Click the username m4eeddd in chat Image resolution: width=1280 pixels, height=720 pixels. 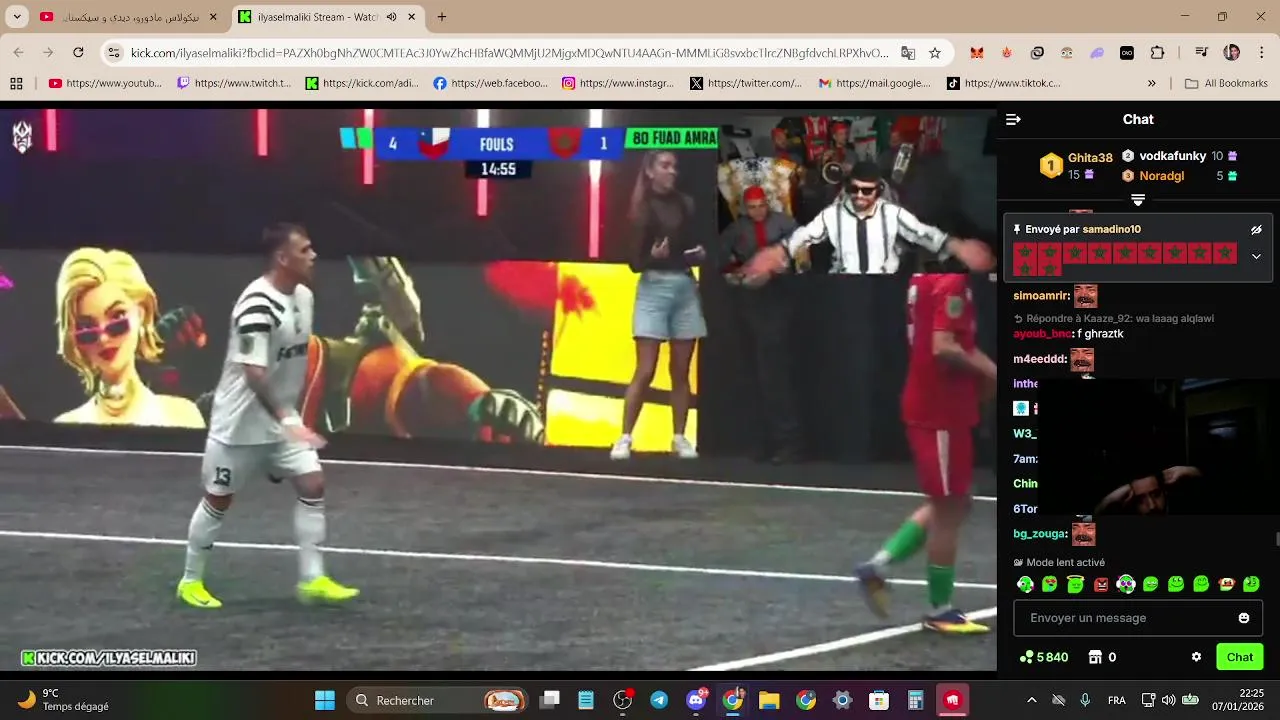(1040, 359)
